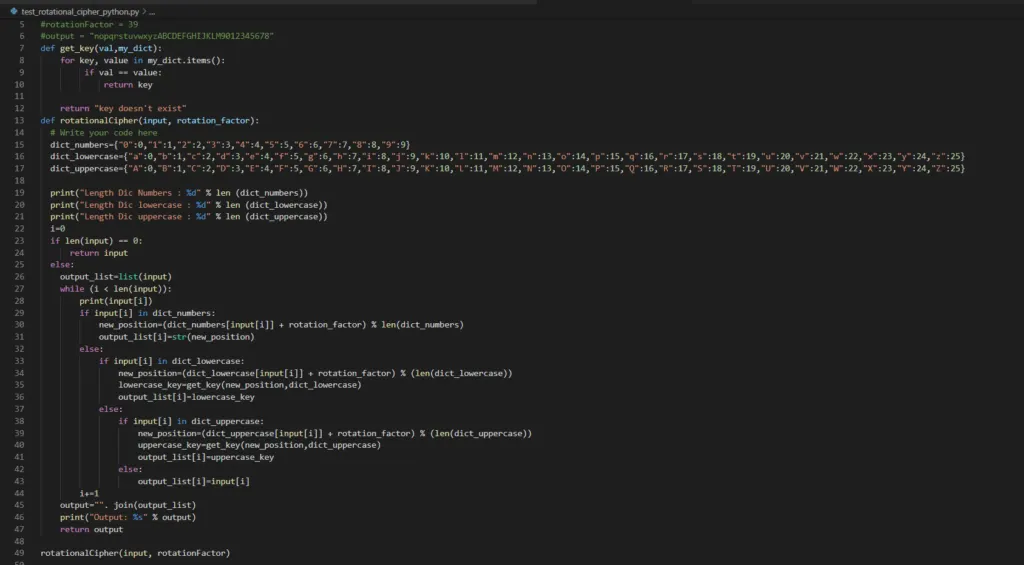Viewport: 1024px width, 565px height.
Task: Click the #rotationFactor = 39 comment
Action: [89, 24]
